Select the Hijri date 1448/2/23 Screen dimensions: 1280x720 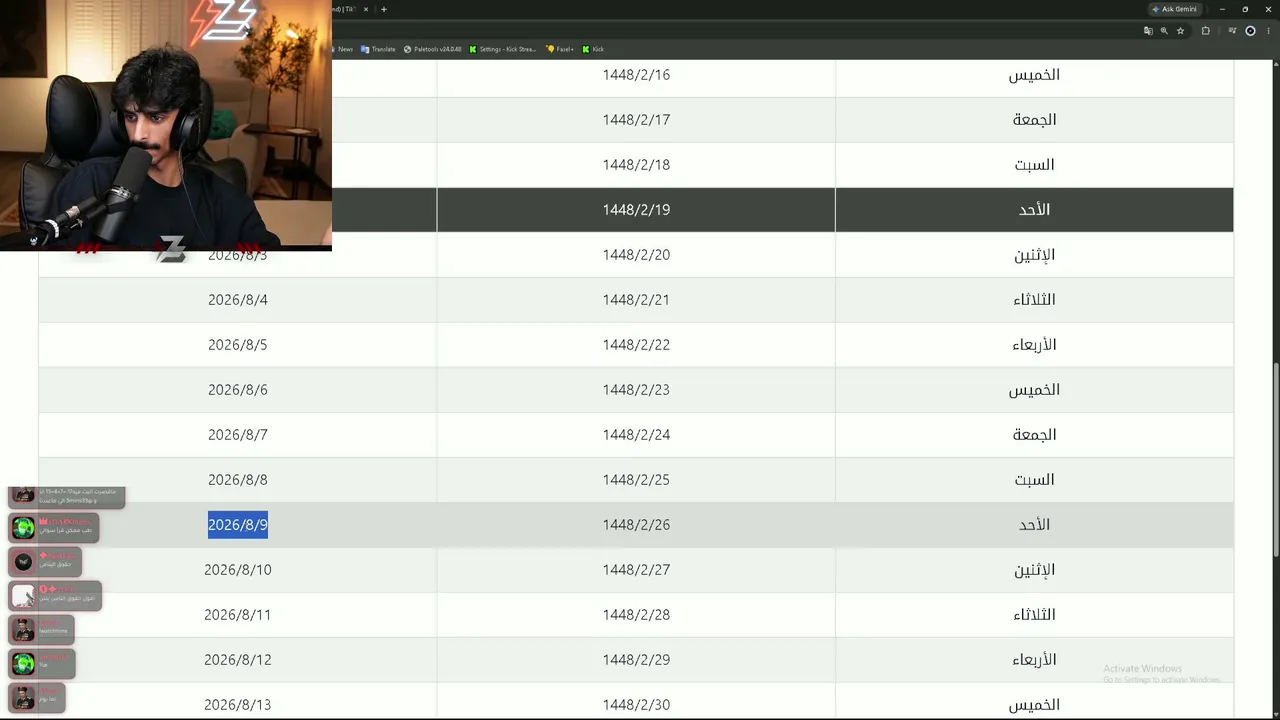click(x=636, y=390)
